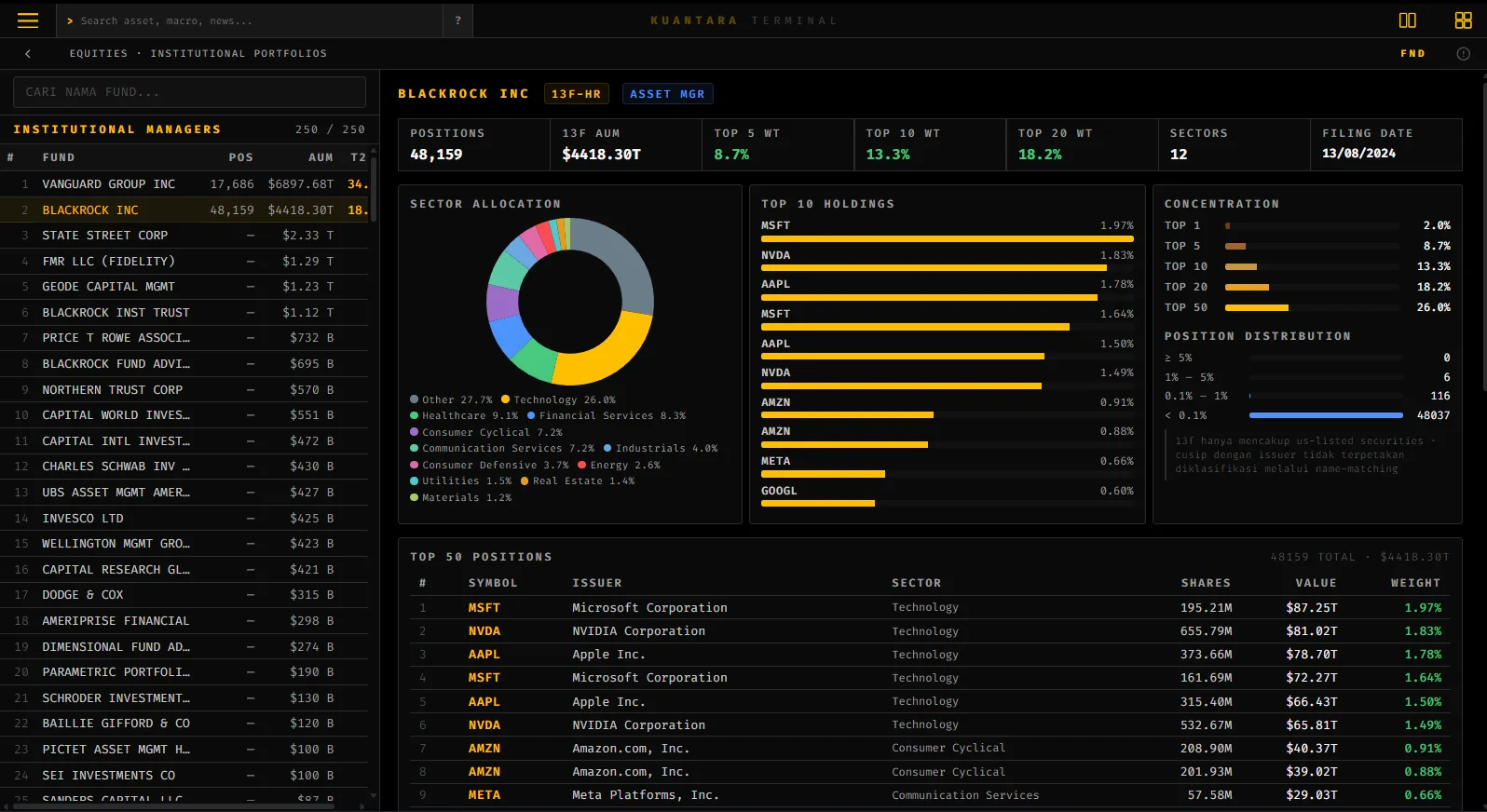Viewport: 1487px width, 812px height.
Task: Click the Healthcare legend color dot
Action: click(x=414, y=416)
